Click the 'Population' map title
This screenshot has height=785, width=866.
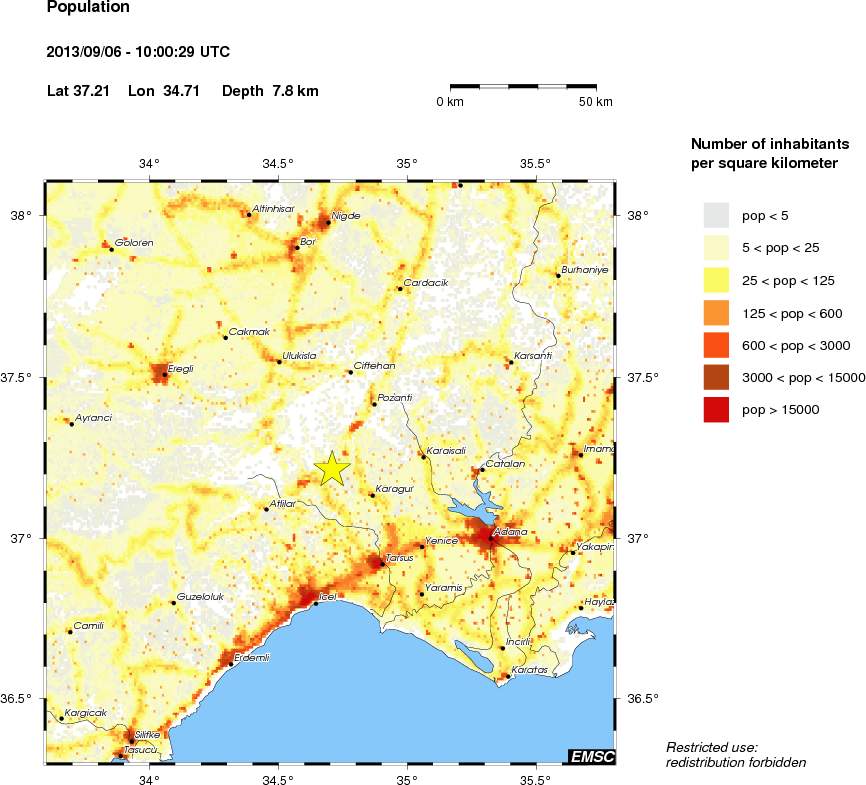(x=88, y=7)
